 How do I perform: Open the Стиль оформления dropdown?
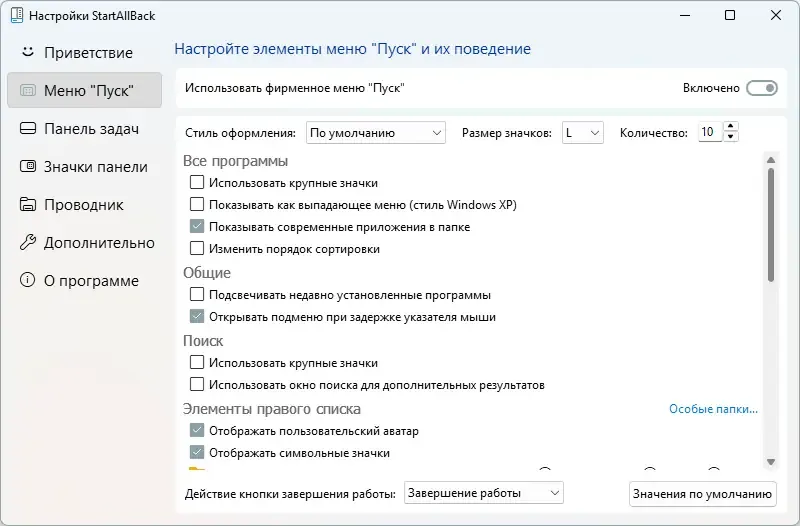point(374,132)
